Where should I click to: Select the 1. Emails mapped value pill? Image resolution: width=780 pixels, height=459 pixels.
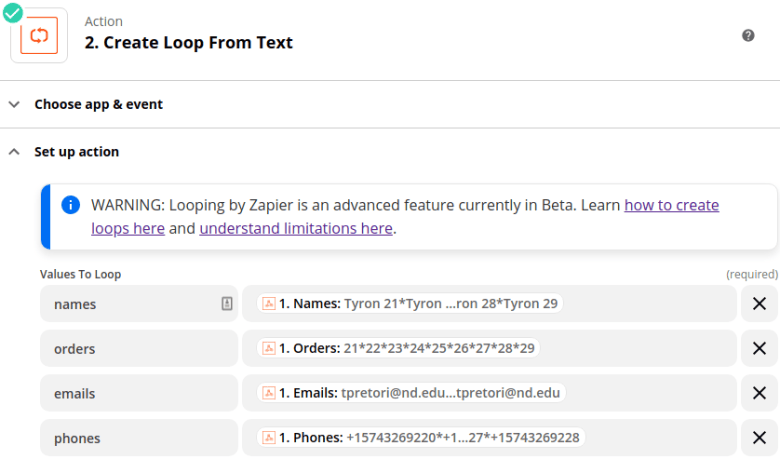[411, 393]
